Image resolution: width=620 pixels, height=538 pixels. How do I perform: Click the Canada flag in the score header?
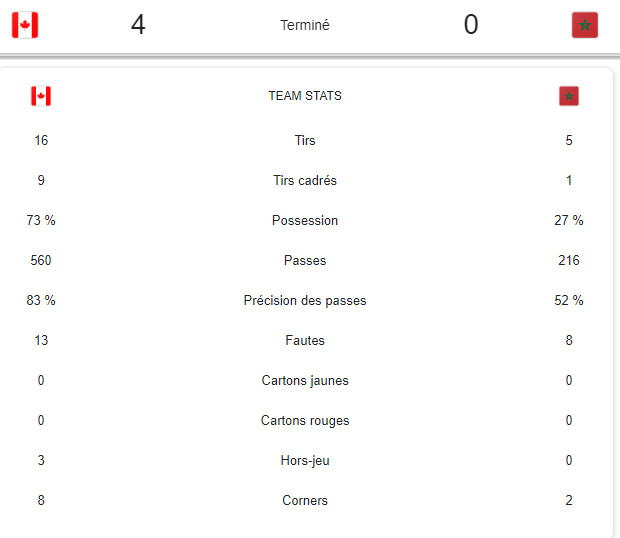[x=25, y=25]
